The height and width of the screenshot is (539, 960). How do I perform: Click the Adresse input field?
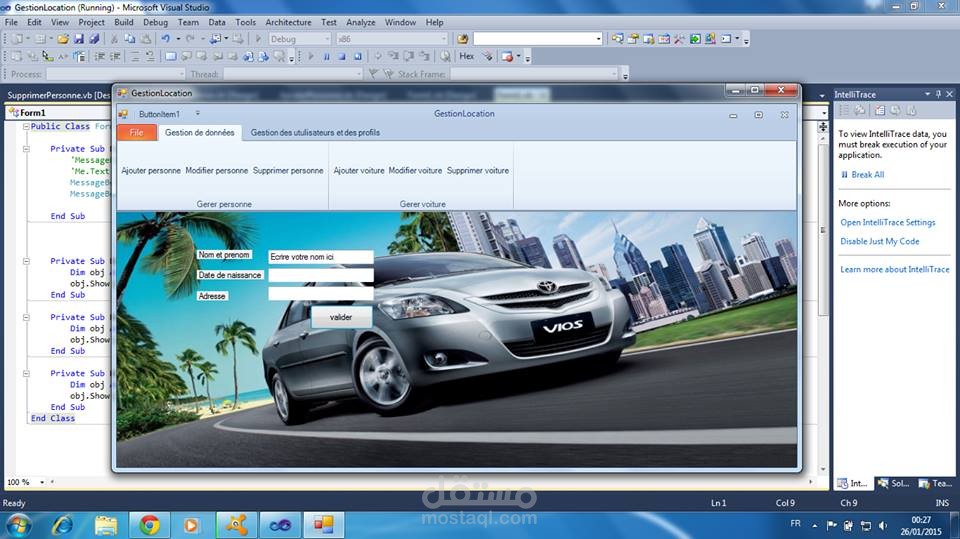321,294
